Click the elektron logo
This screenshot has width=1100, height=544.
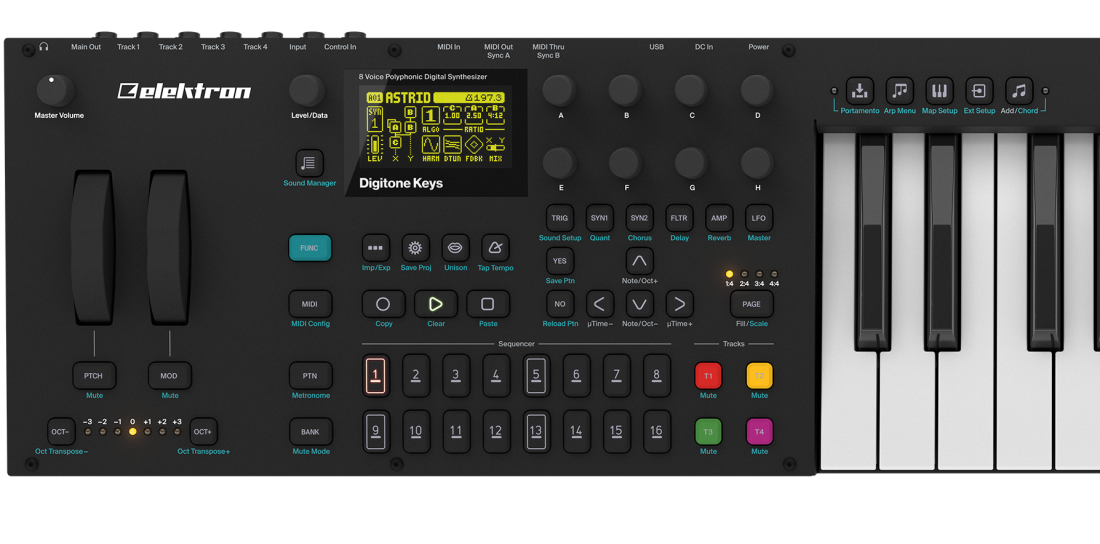(185, 91)
